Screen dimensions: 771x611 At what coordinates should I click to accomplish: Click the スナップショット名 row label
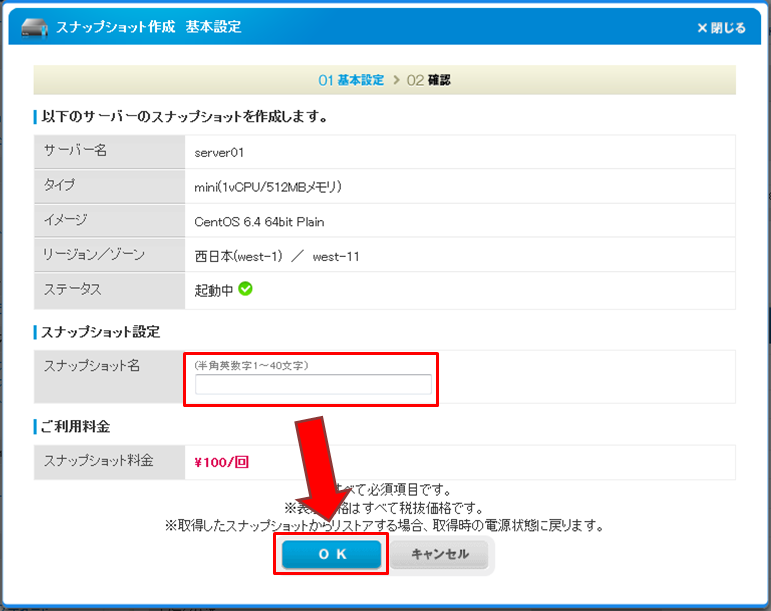coord(91,366)
